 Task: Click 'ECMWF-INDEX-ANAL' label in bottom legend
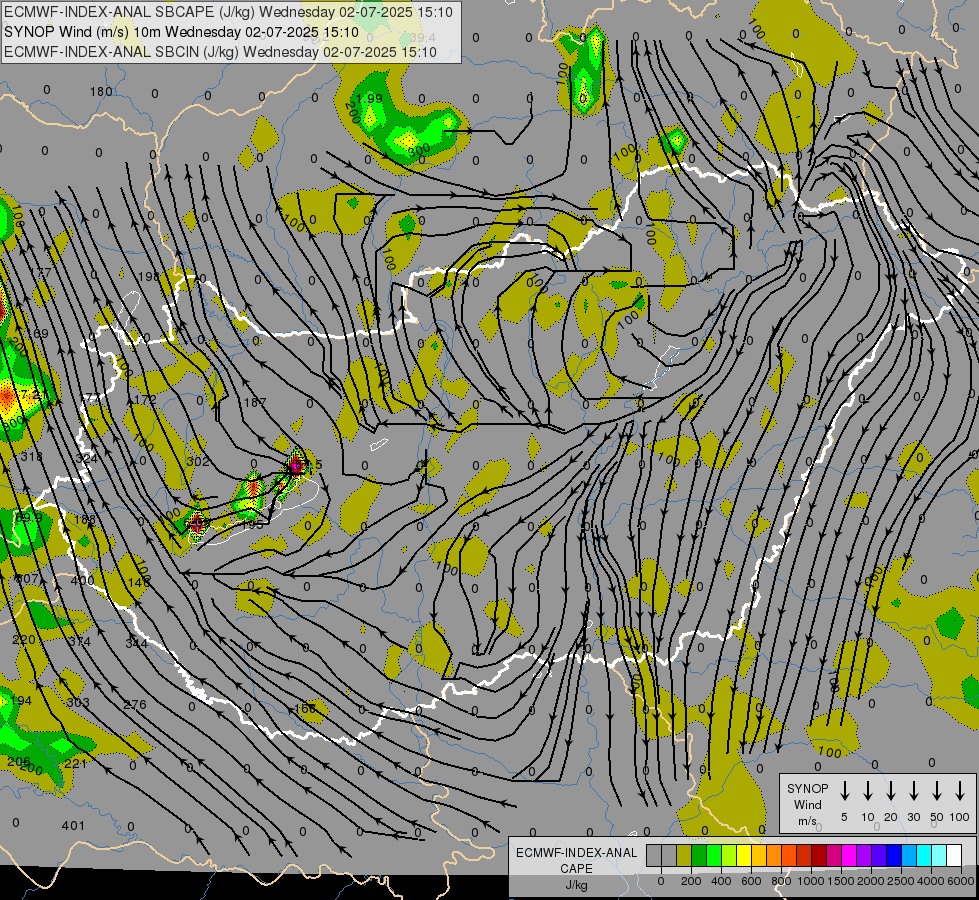(576, 853)
